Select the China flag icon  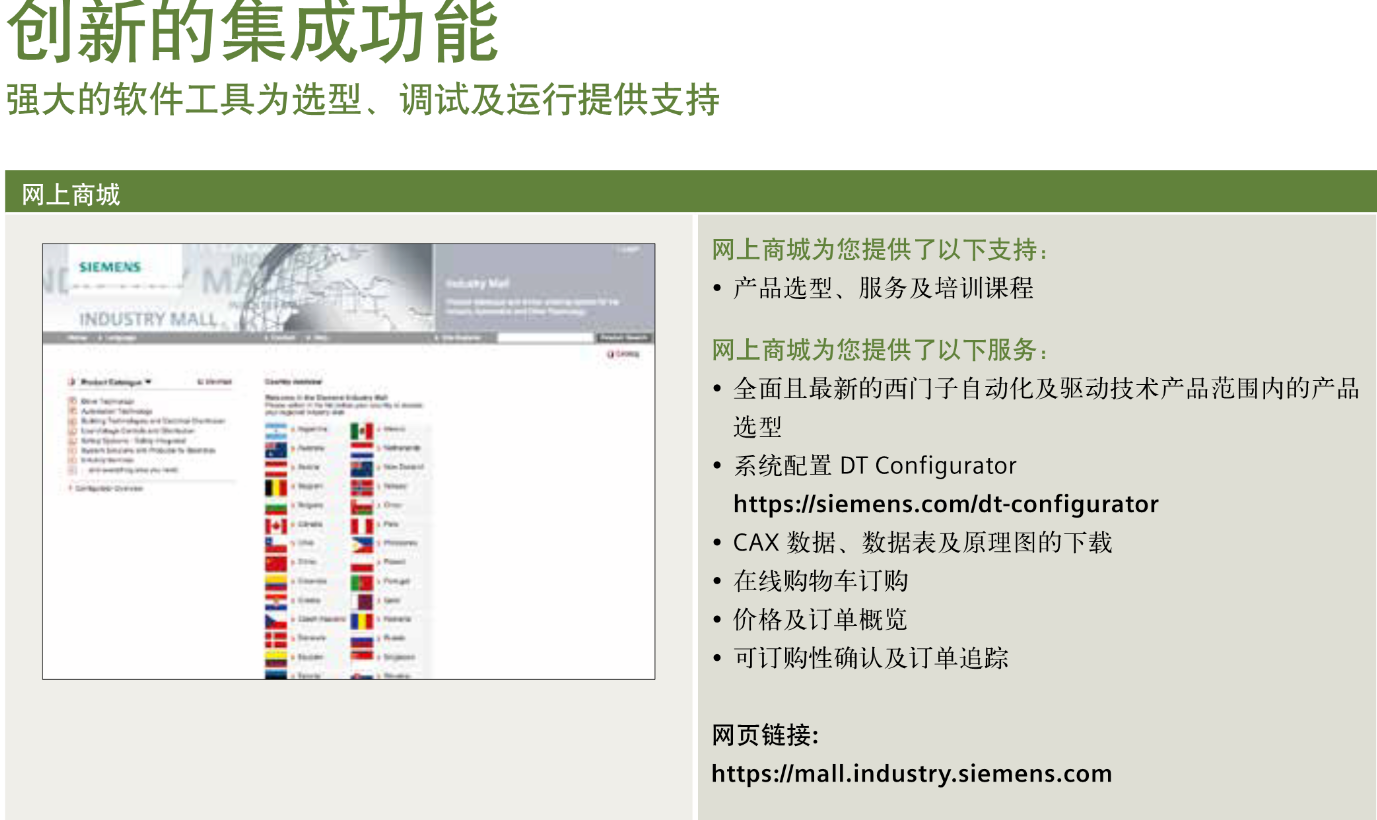pos(276,563)
